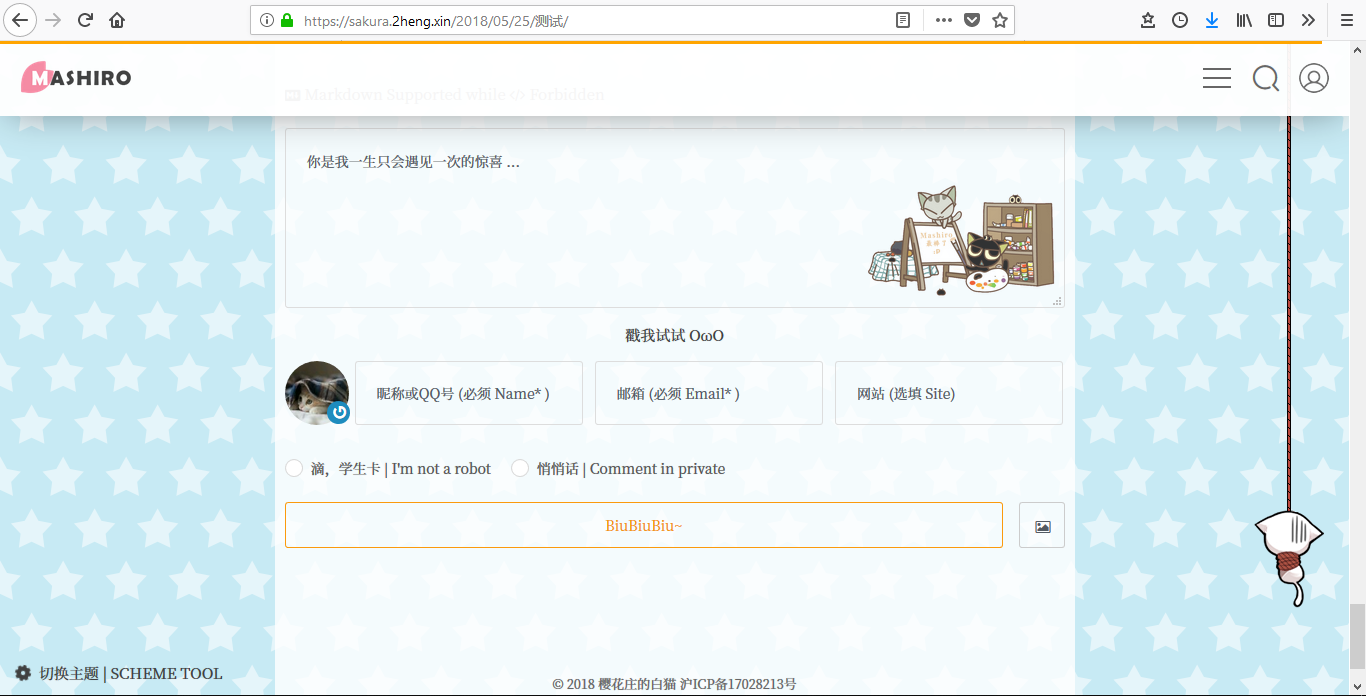1366x696 pixels.
Task: Reload the current page
Action: tap(86, 20)
